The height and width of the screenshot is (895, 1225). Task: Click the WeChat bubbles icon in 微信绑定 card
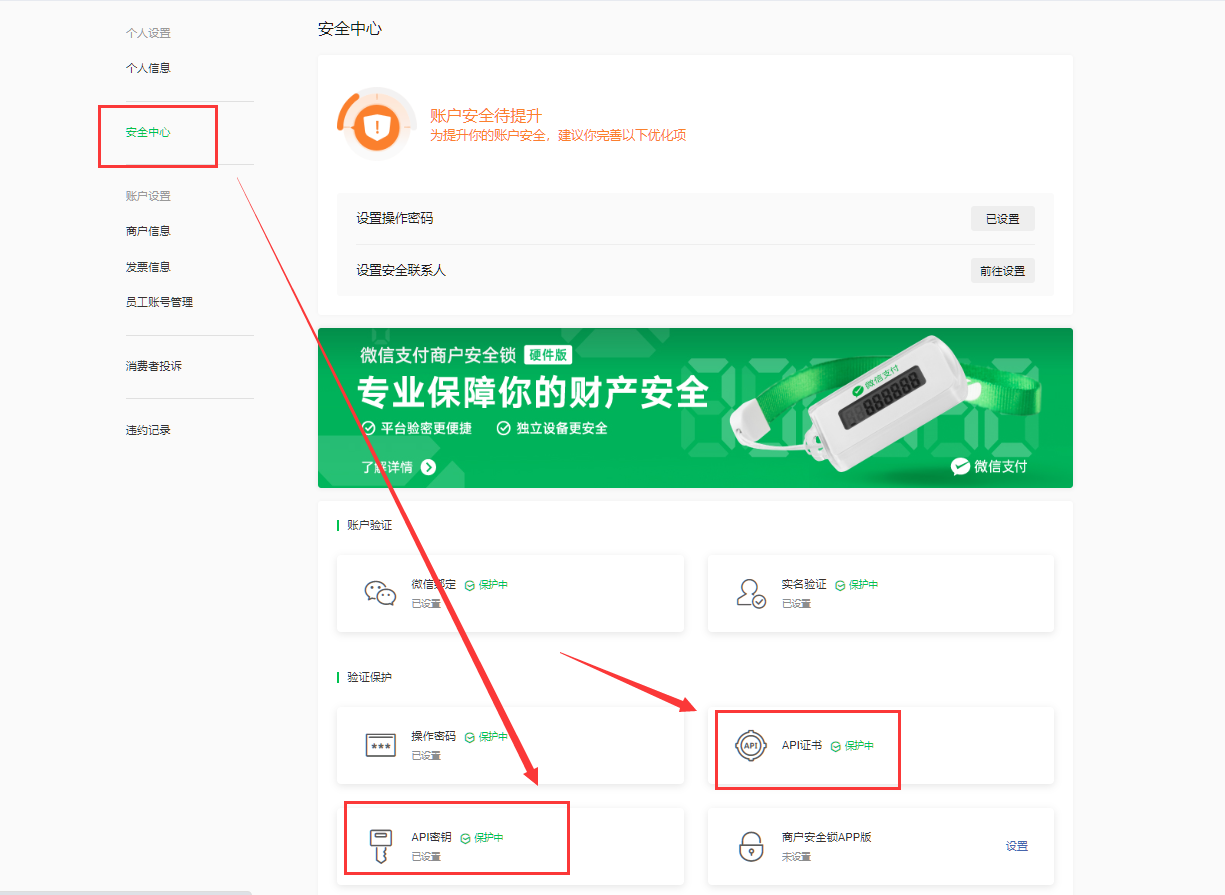pyautogui.click(x=380, y=593)
